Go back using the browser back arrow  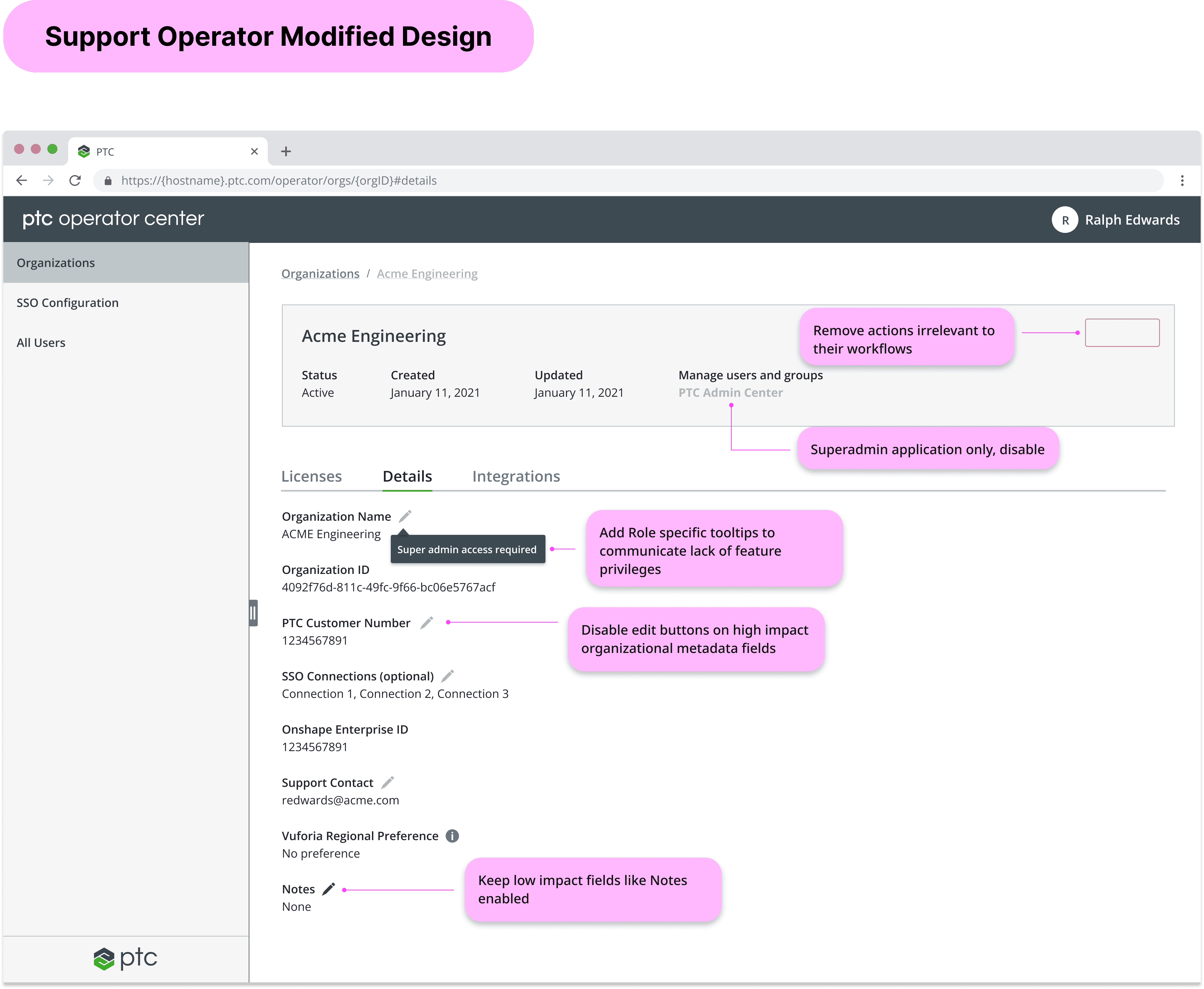[22, 180]
